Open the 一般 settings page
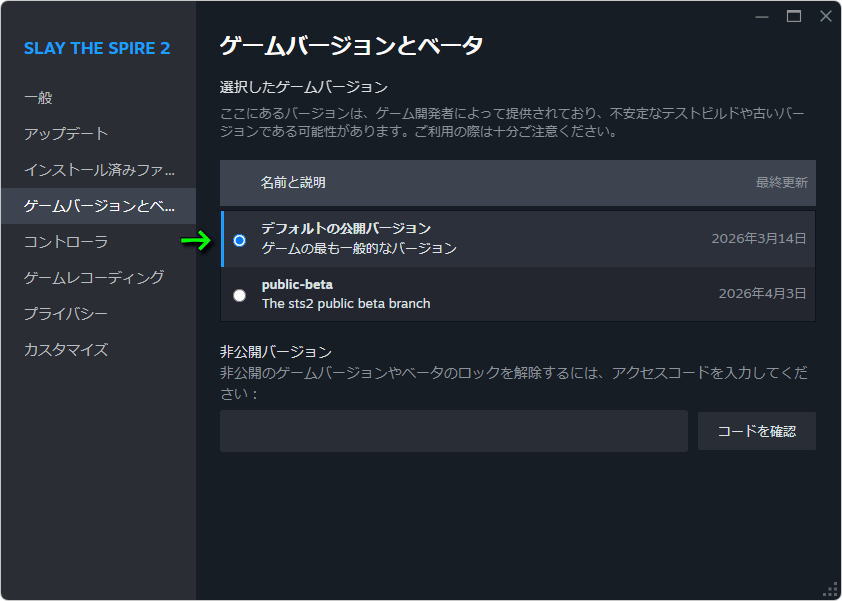 [x=38, y=98]
